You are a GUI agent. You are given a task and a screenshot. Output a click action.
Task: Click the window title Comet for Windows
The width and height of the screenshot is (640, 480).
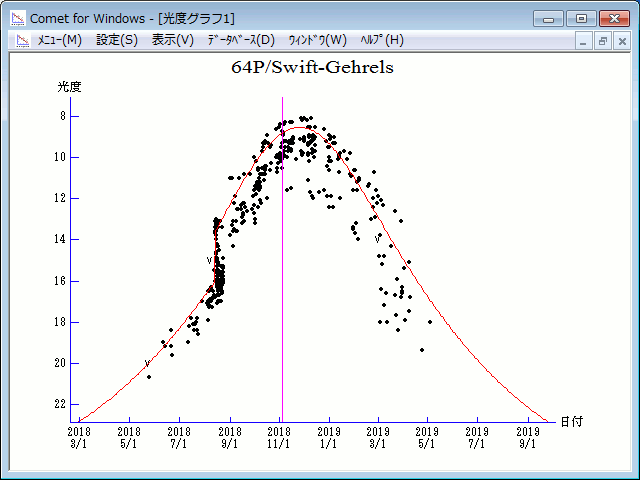[132, 19]
